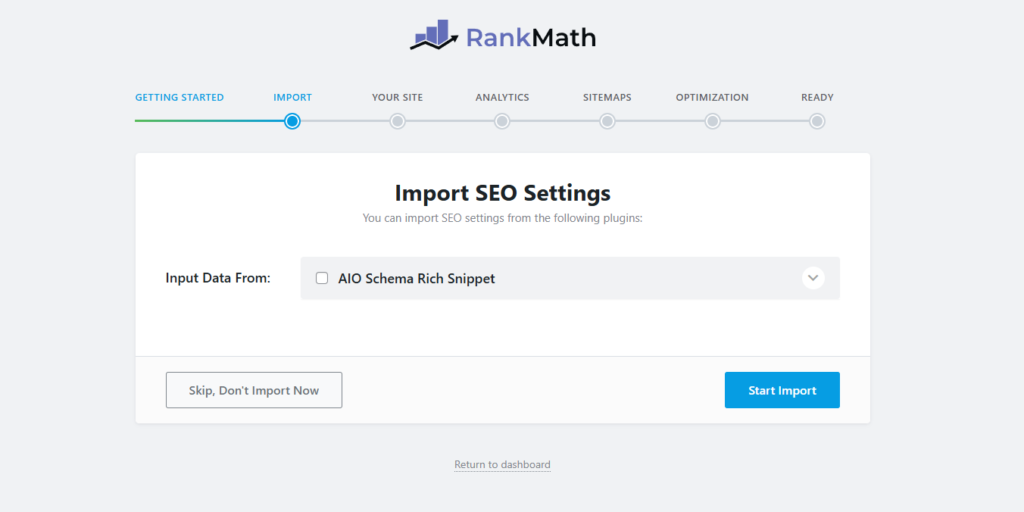1024x512 pixels.
Task: Click the Sitemaps step circle marker
Action: point(607,121)
